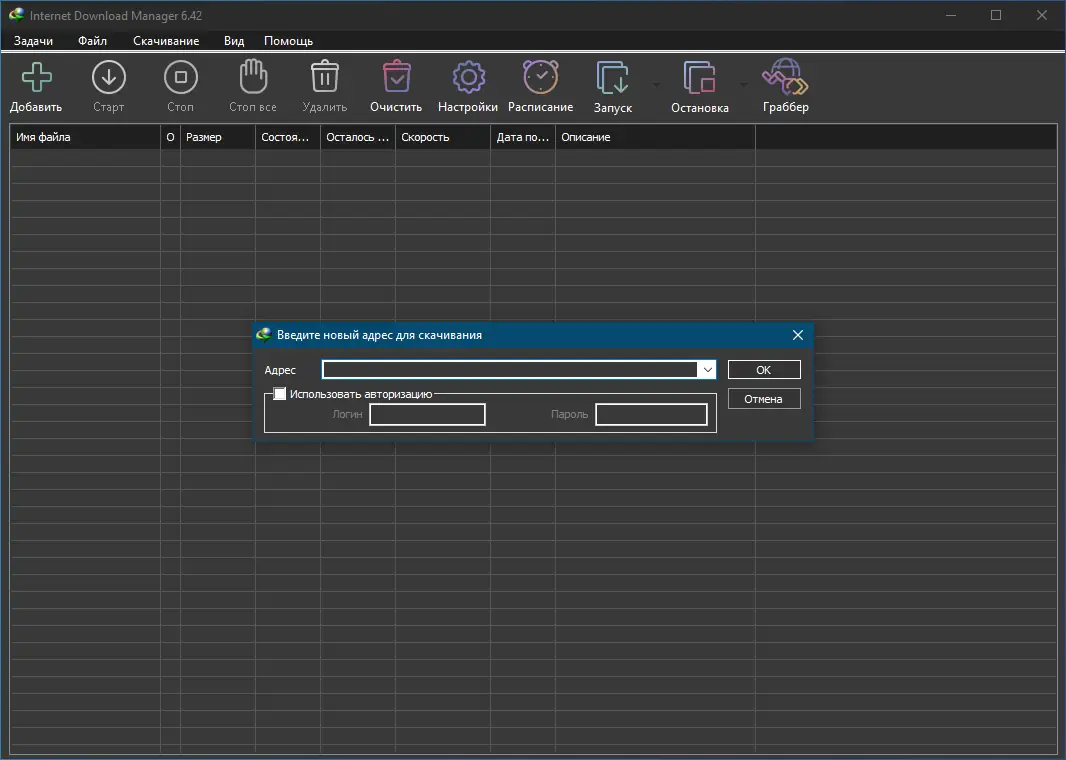Screen dimensions: 1066x760
Task: Minimize the Internet Download Manager window
Action: [x=951, y=15]
